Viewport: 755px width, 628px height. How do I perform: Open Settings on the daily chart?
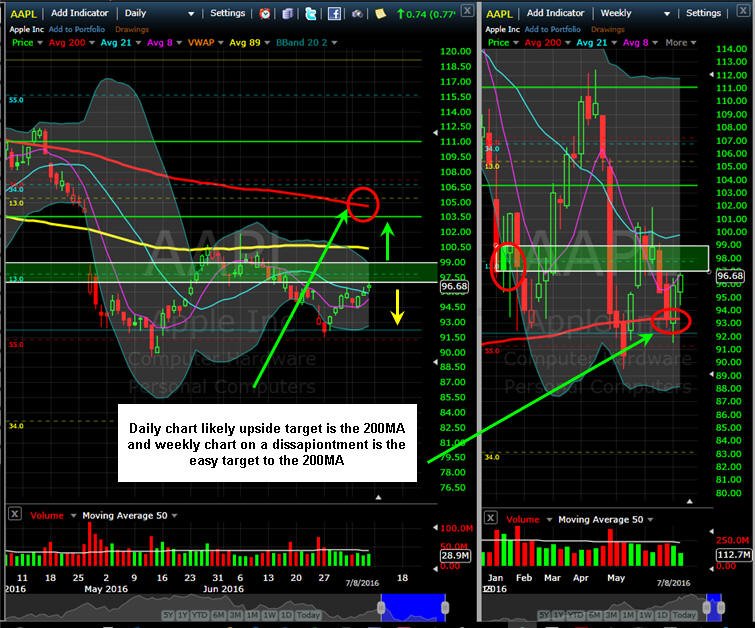(x=227, y=13)
